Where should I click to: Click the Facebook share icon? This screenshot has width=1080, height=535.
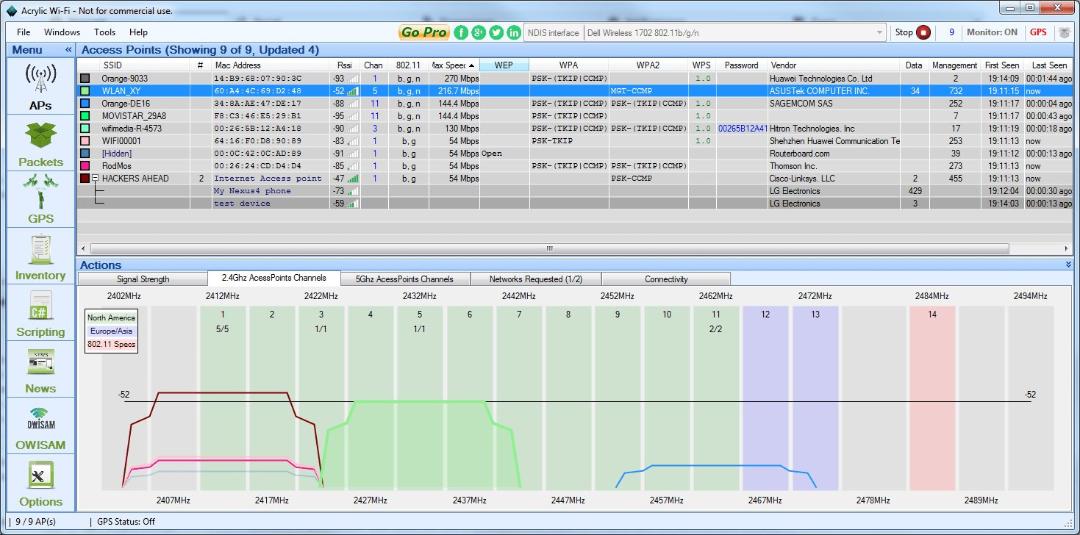coord(461,32)
